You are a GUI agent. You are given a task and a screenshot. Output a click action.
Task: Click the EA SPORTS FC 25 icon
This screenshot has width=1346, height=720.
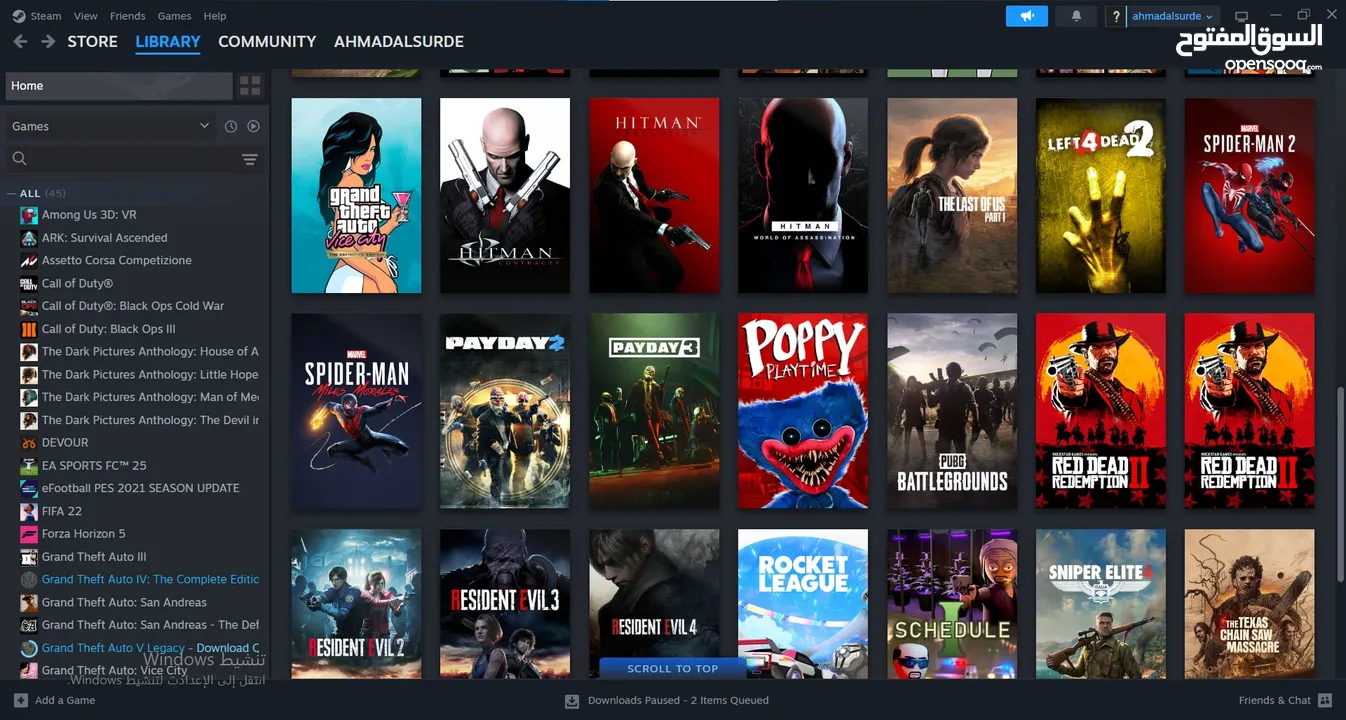(x=29, y=465)
